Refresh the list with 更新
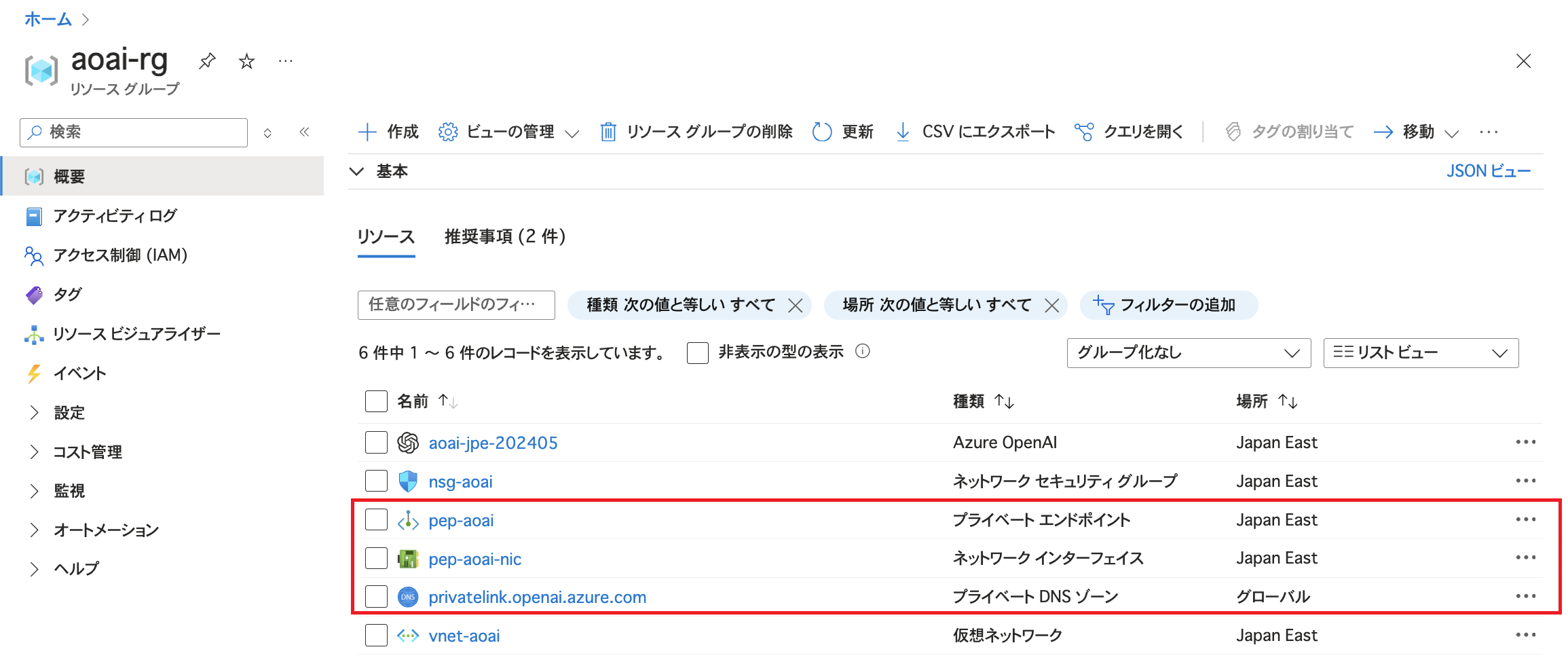1568x660 pixels. 843,132
